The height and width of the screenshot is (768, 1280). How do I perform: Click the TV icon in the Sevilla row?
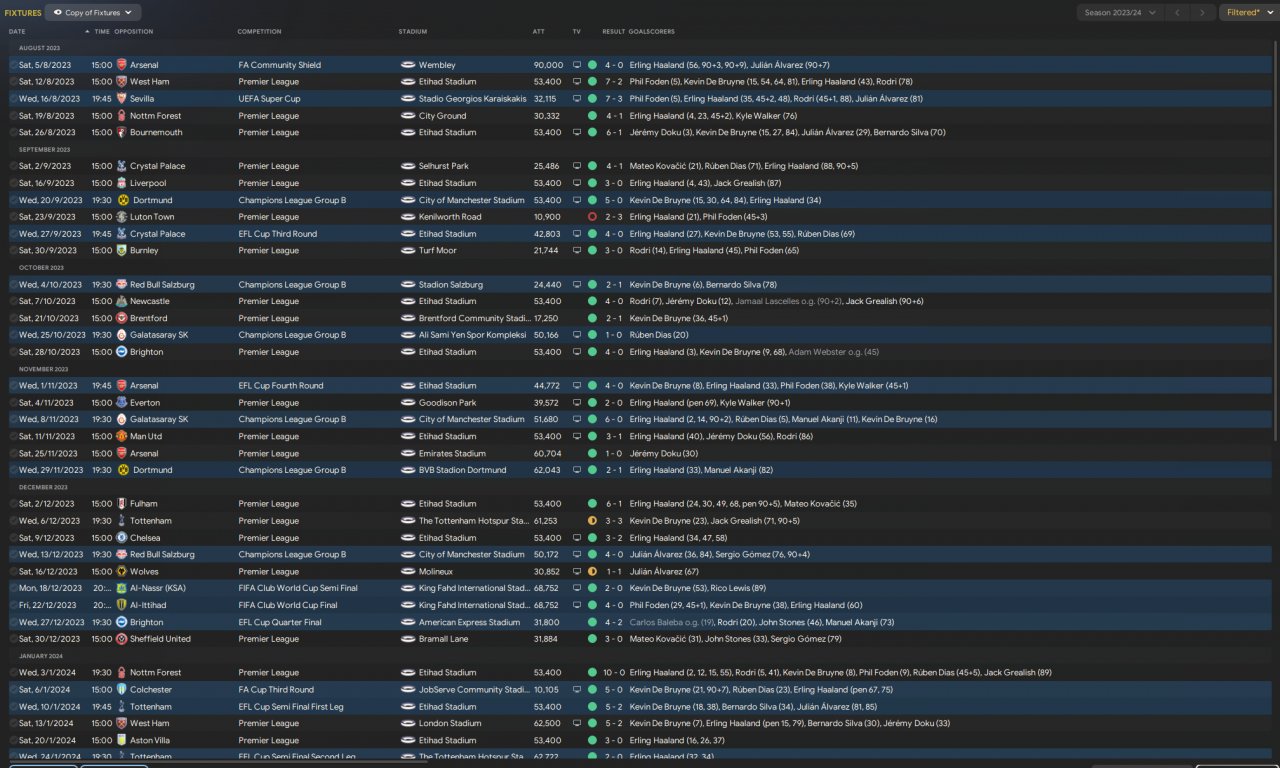(x=576, y=99)
